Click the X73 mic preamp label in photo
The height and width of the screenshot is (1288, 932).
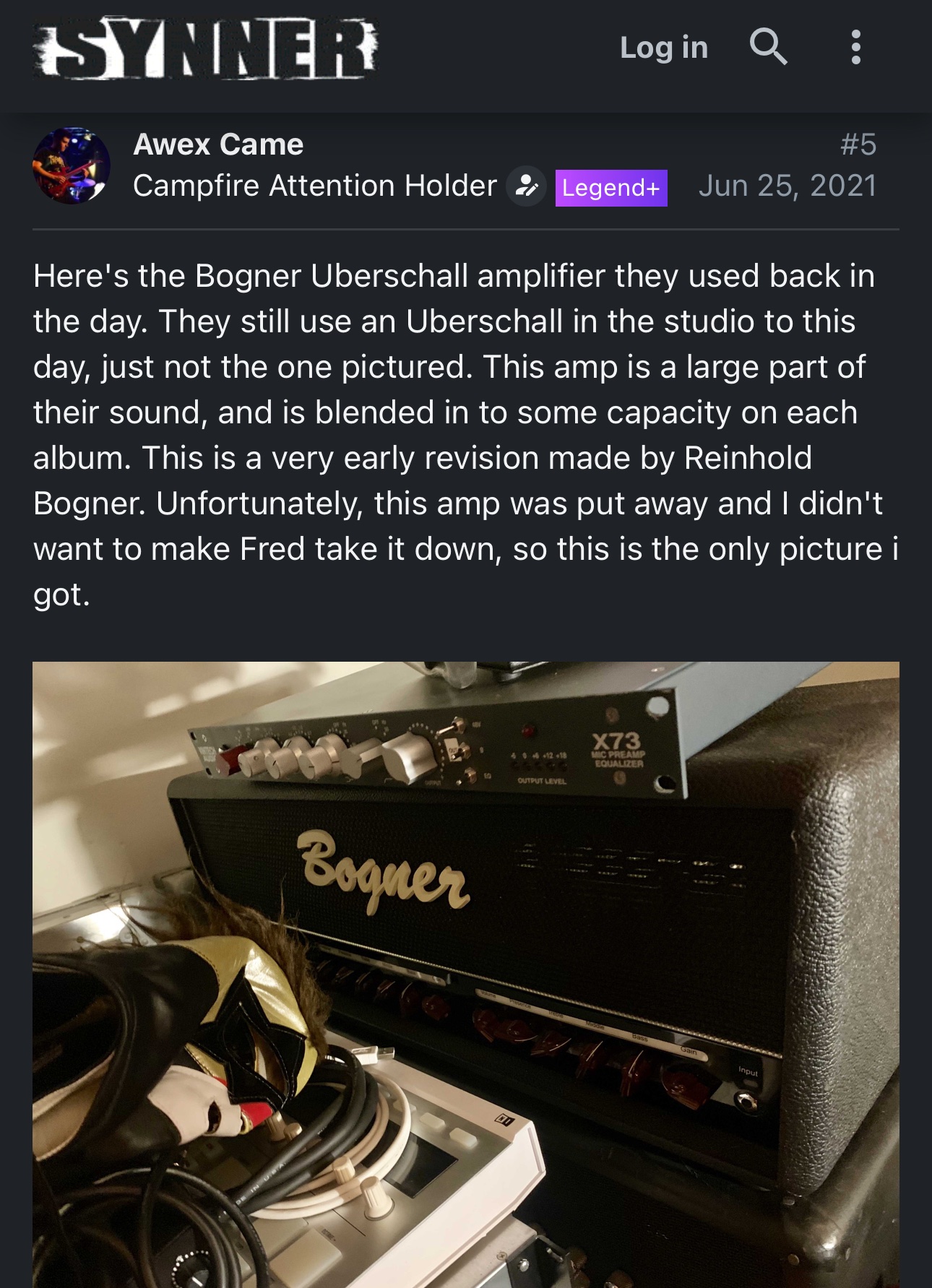tap(618, 749)
